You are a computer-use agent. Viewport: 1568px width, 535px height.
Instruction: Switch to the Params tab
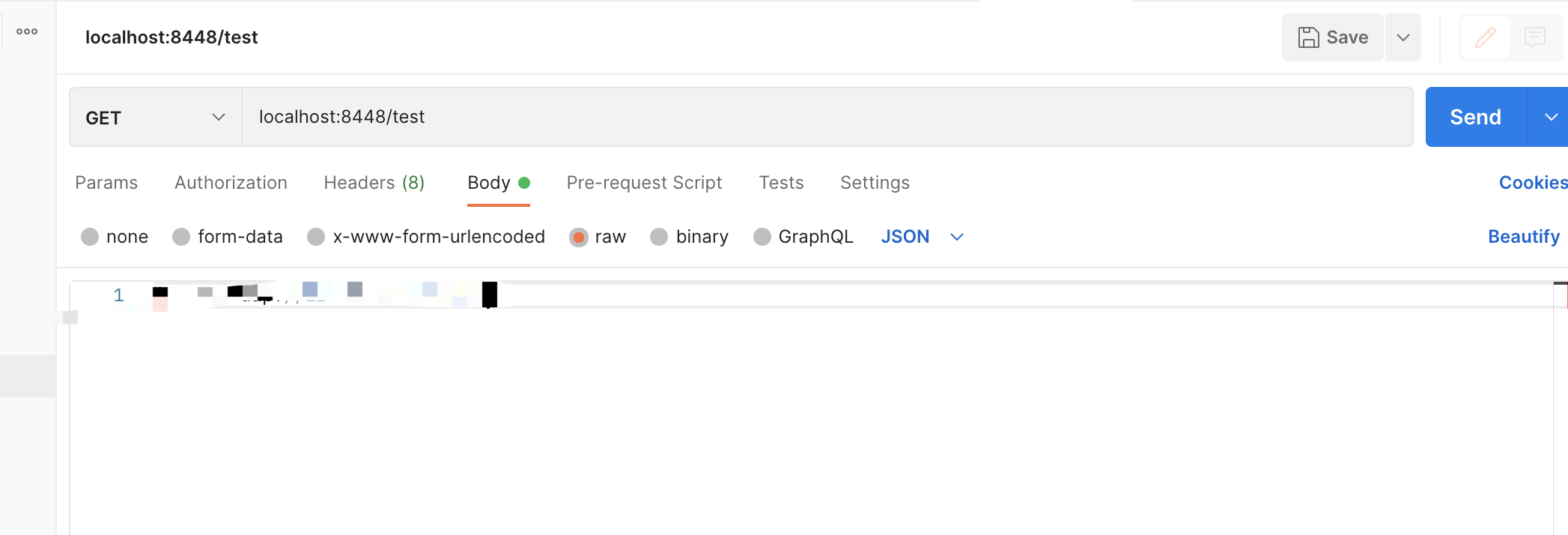106,183
